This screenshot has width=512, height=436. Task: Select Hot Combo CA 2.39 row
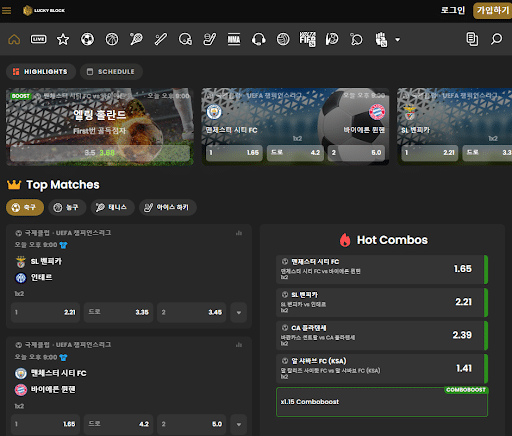tap(382, 336)
